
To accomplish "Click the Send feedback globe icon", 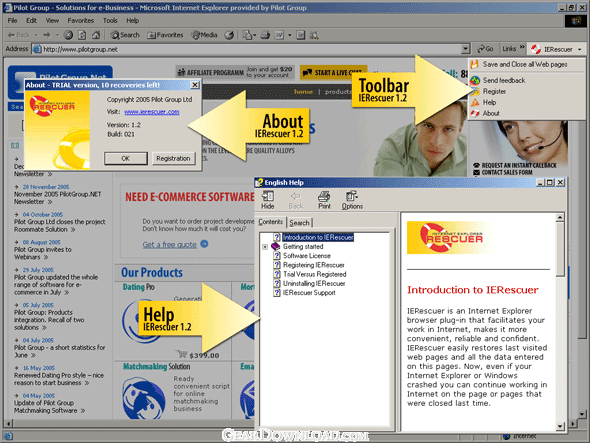I will point(475,80).
